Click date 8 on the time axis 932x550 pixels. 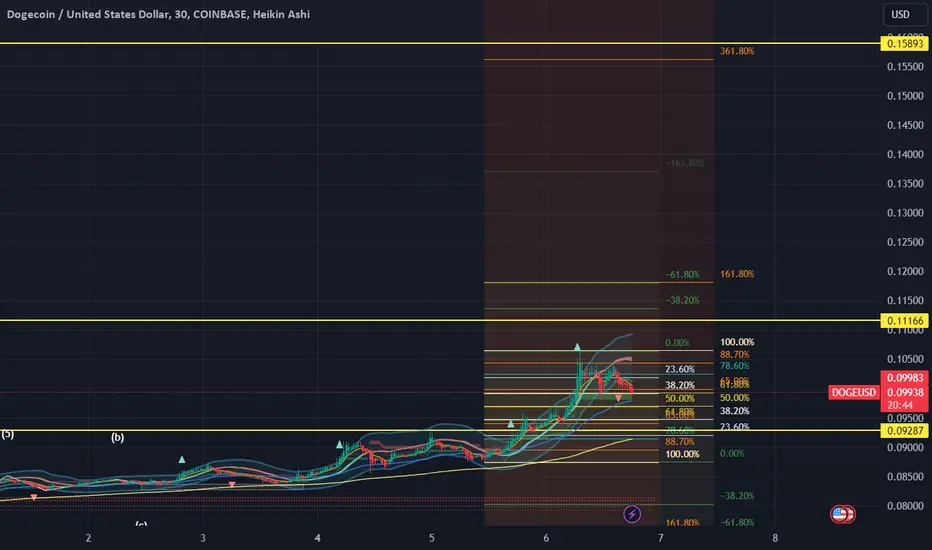pyautogui.click(x=775, y=538)
